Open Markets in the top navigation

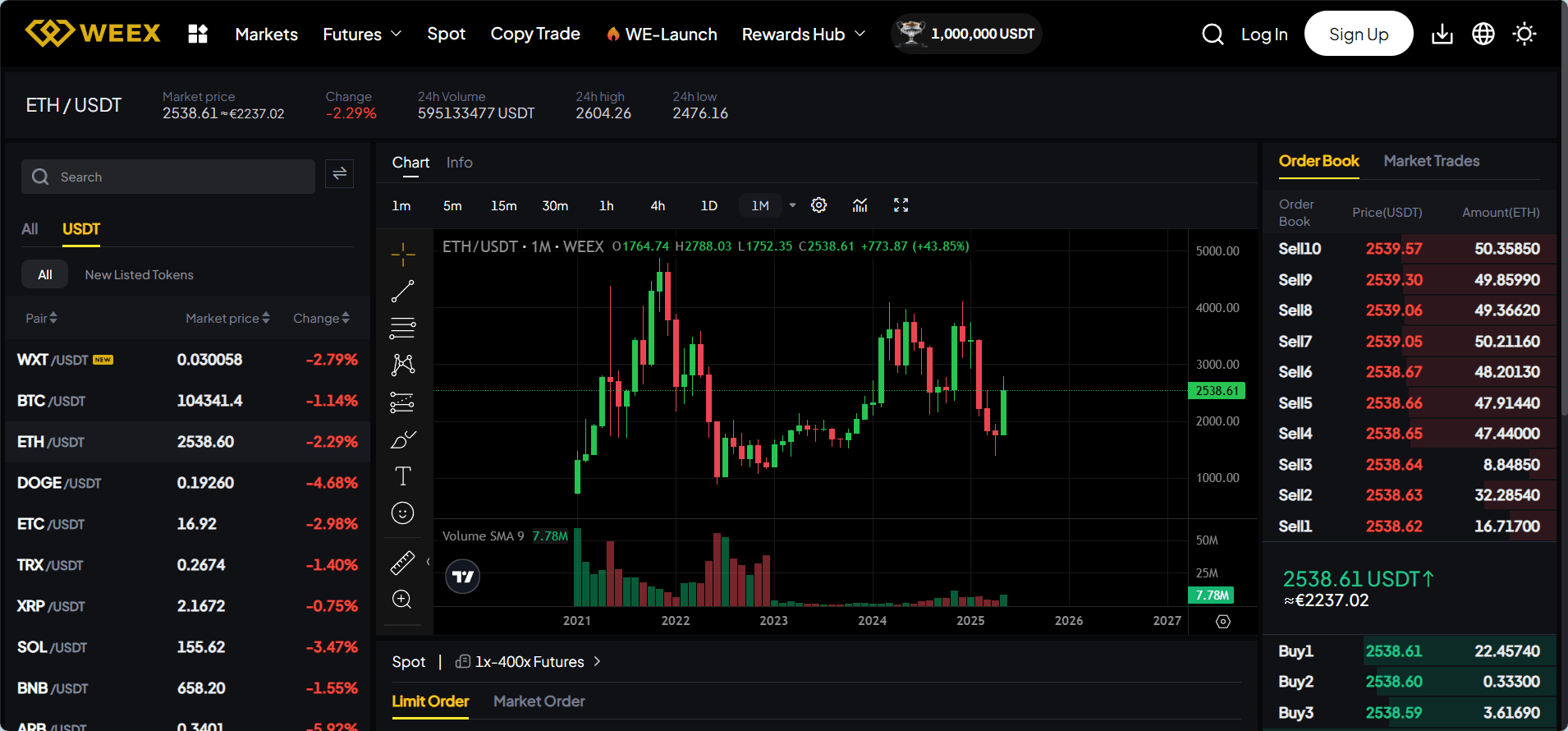pyautogui.click(x=267, y=34)
